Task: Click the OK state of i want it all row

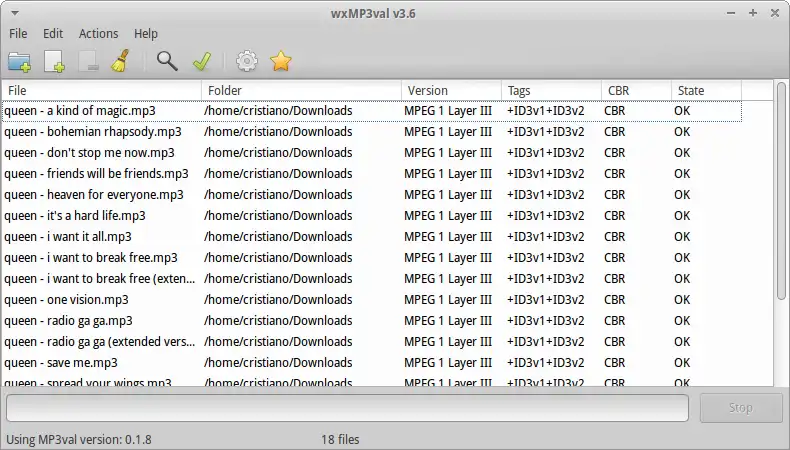Action: tap(682, 237)
